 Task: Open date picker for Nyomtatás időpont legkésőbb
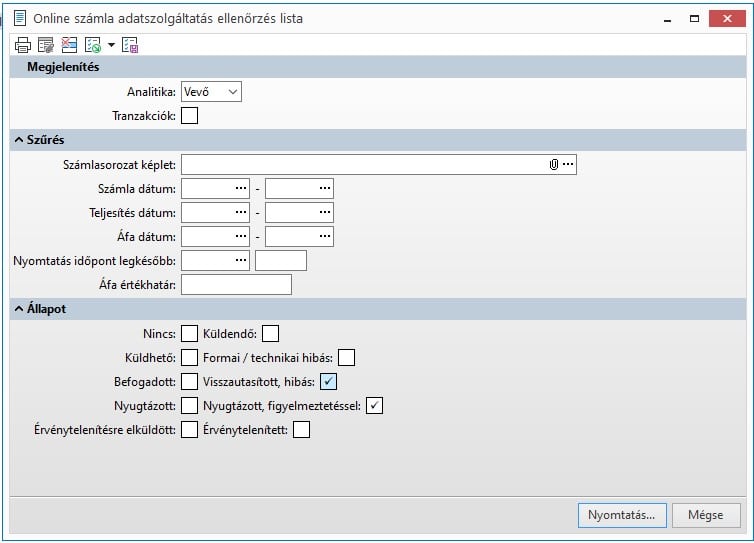pyautogui.click(x=241, y=260)
